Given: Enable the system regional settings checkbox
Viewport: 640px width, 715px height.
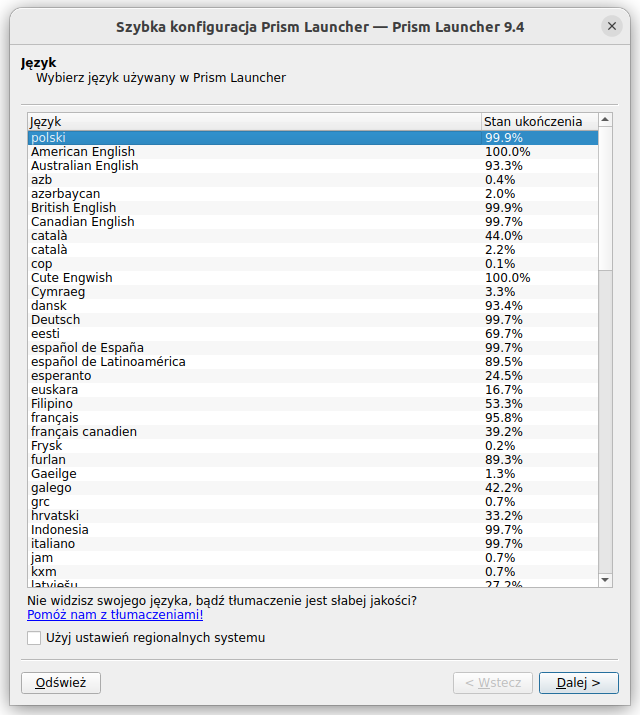Looking at the screenshot, I should click(x=34, y=638).
